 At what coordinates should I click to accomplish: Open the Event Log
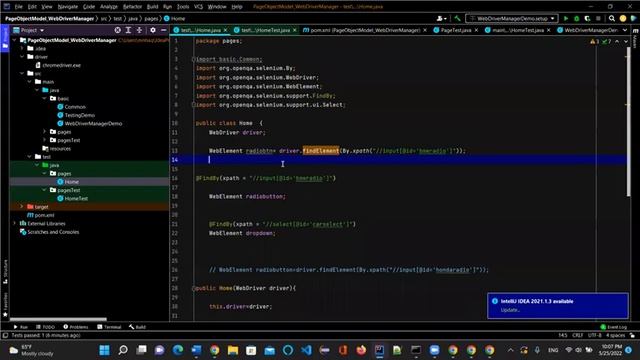click(613, 327)
